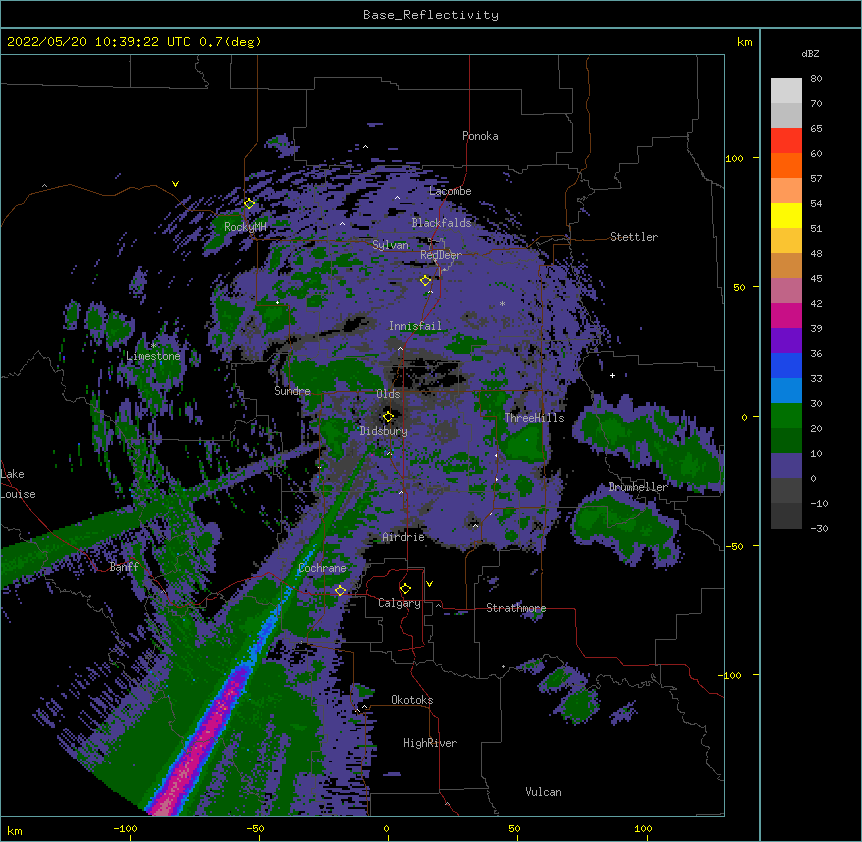Click the Banff label
Screen dimensions: 862x842
[124, 567]
